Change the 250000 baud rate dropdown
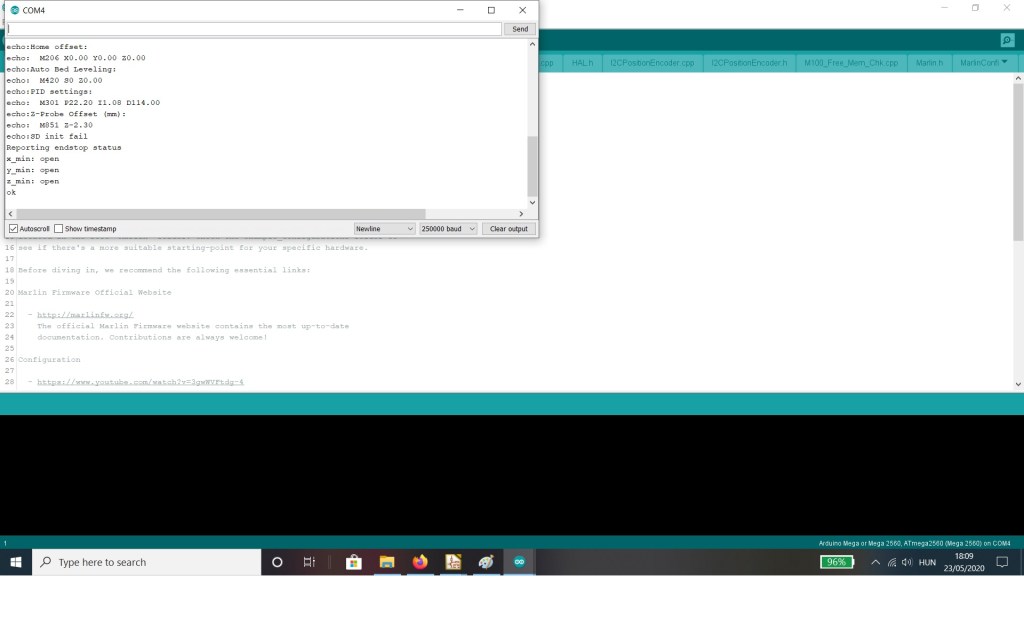The height and width of the screenshot is (617, 1024). [447, 229]
